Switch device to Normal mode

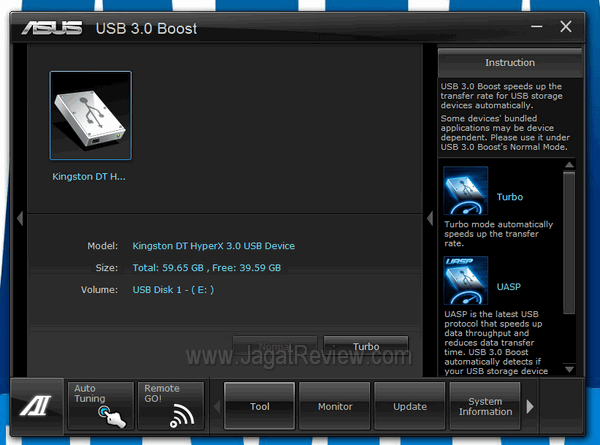(275, 346)
